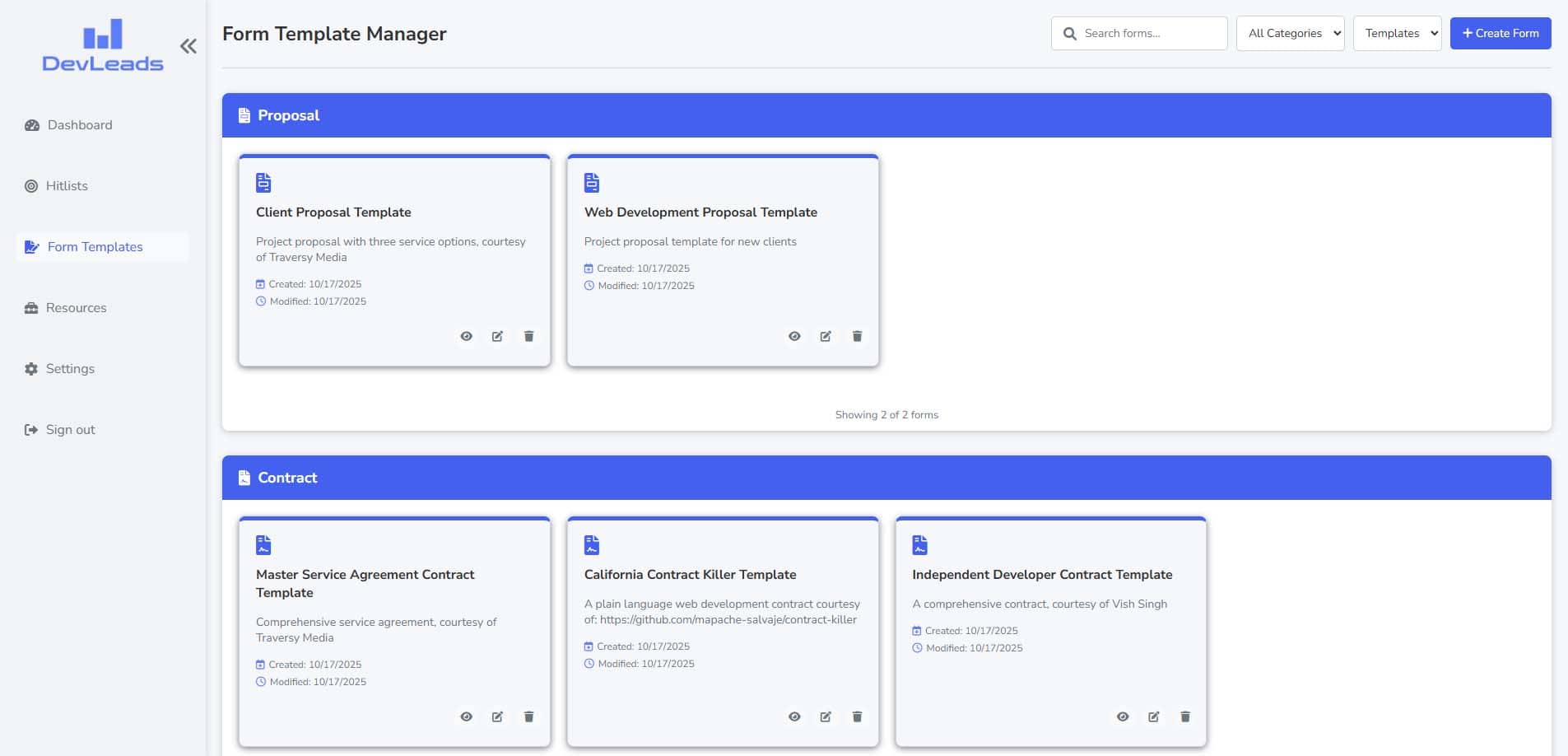1568x756 pixels.
Task: Focus the Search forms field
Action: (1139, 34)
